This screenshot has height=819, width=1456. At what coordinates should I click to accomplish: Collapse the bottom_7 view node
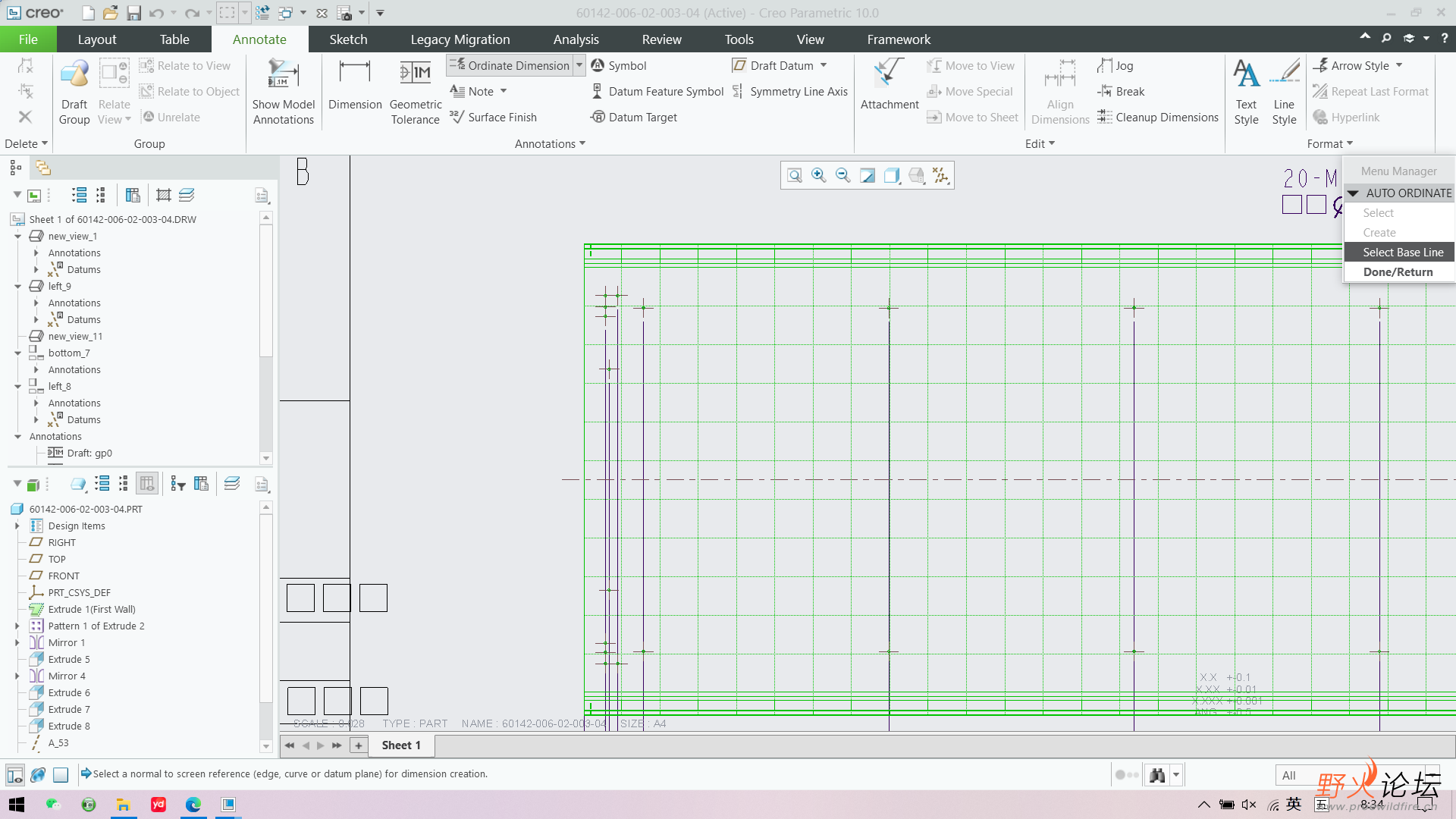tap(17, 353)
